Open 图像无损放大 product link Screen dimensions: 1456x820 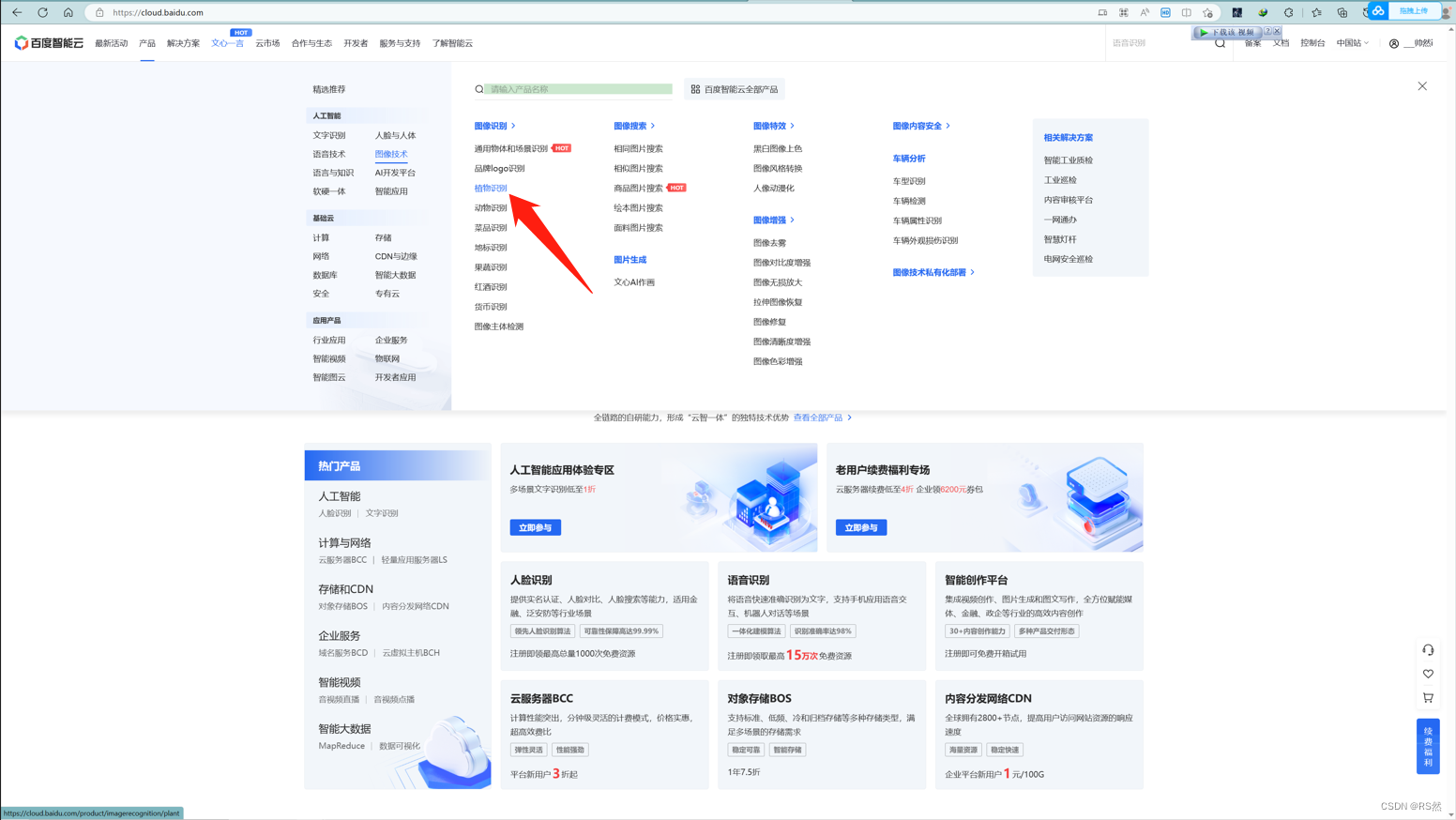(x=778, y=282)
